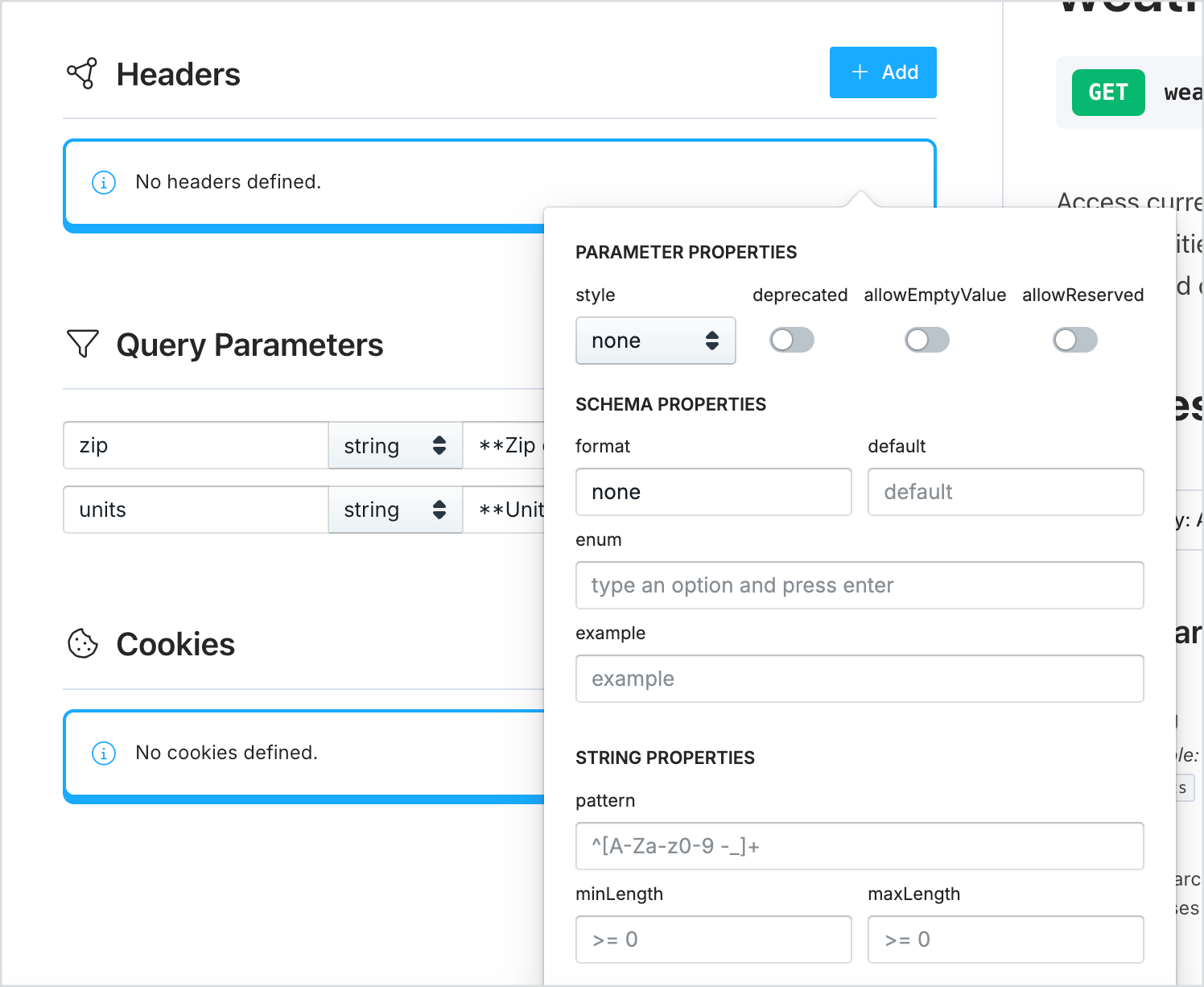Screen dimensions: 1204x987
Task: Click the SCHEMA PROPERTIES heading text
Action: tap(670, 404)
